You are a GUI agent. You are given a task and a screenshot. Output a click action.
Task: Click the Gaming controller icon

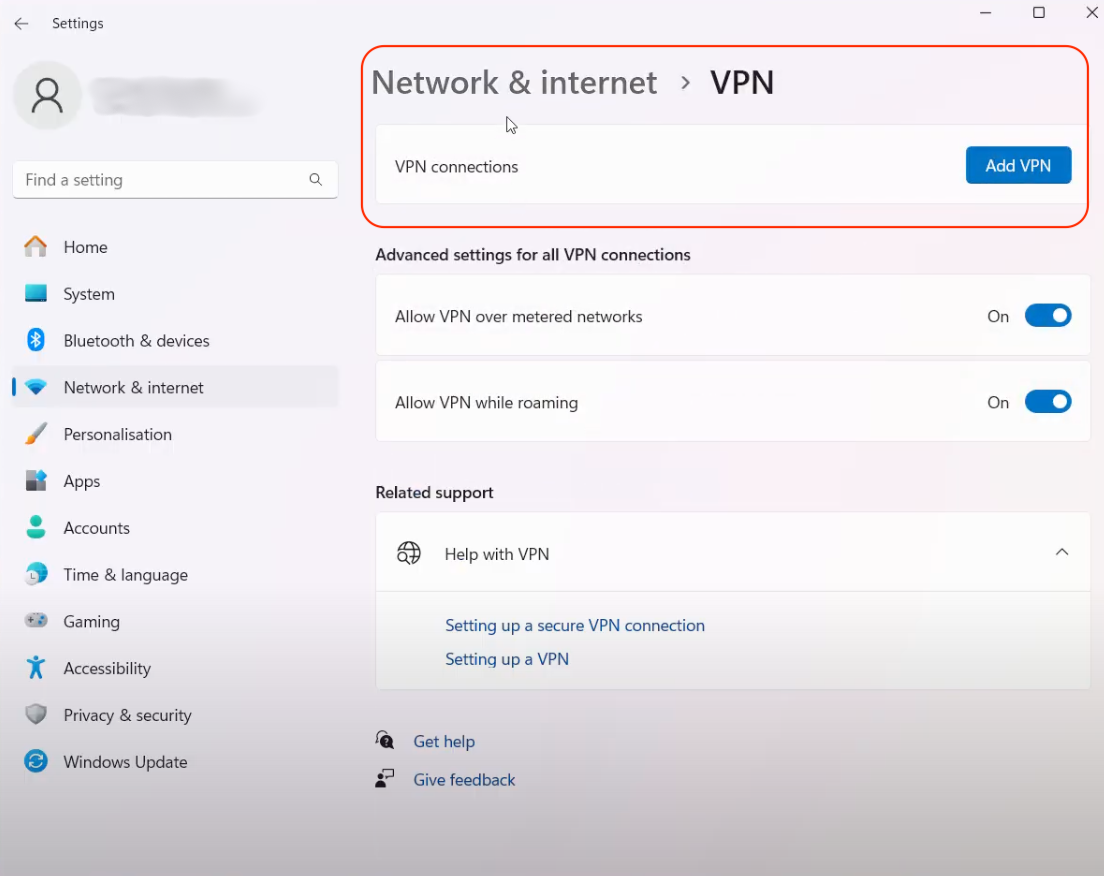[35, 620]
